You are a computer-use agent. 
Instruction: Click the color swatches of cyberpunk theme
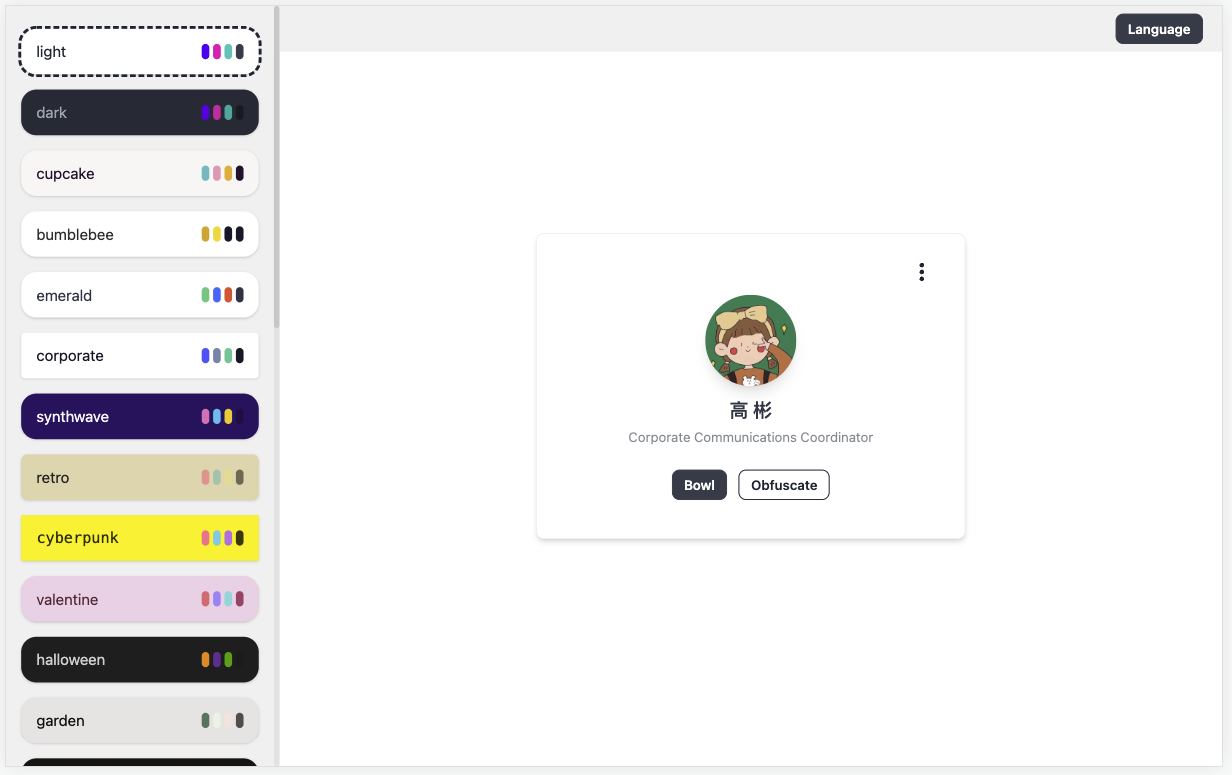tap(223, 538)
